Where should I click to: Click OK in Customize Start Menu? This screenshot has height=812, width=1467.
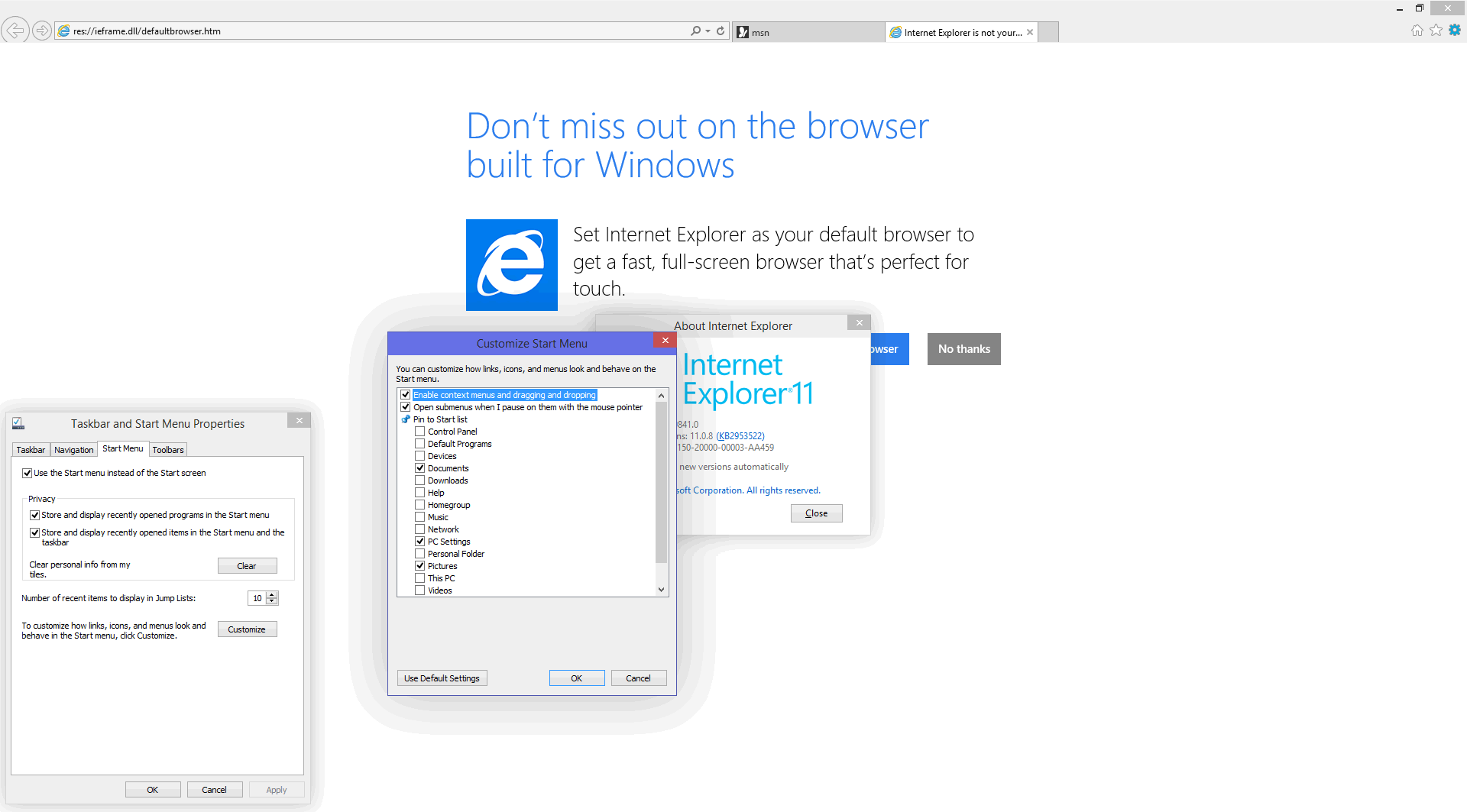point(577,678)
